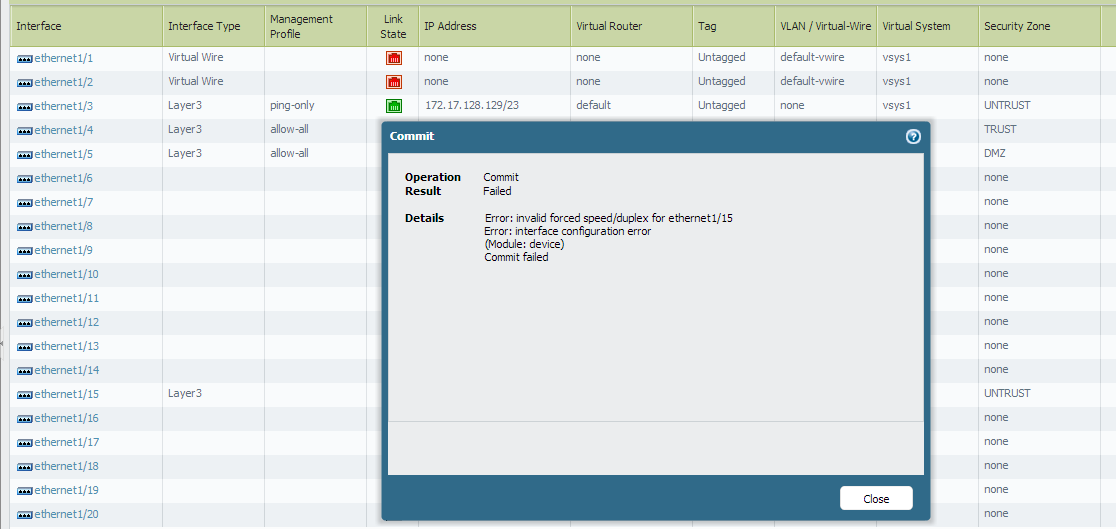This screenshot has height=529, width=1116.
Task: Sort by the Tag column header
Action: click(733, 26)
